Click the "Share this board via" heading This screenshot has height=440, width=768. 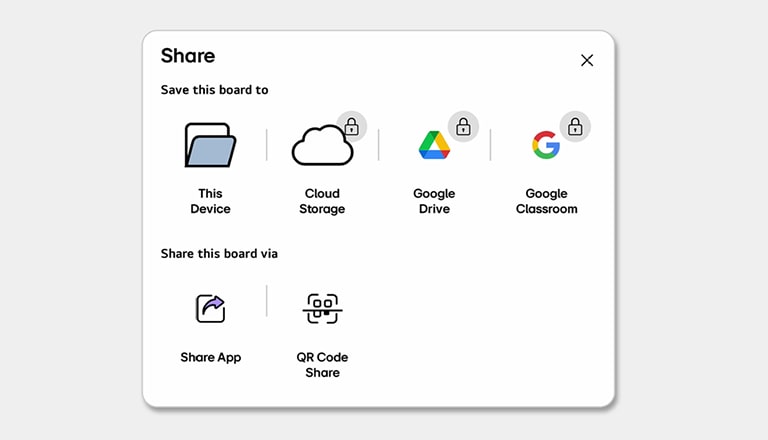[x=219, y=254]
